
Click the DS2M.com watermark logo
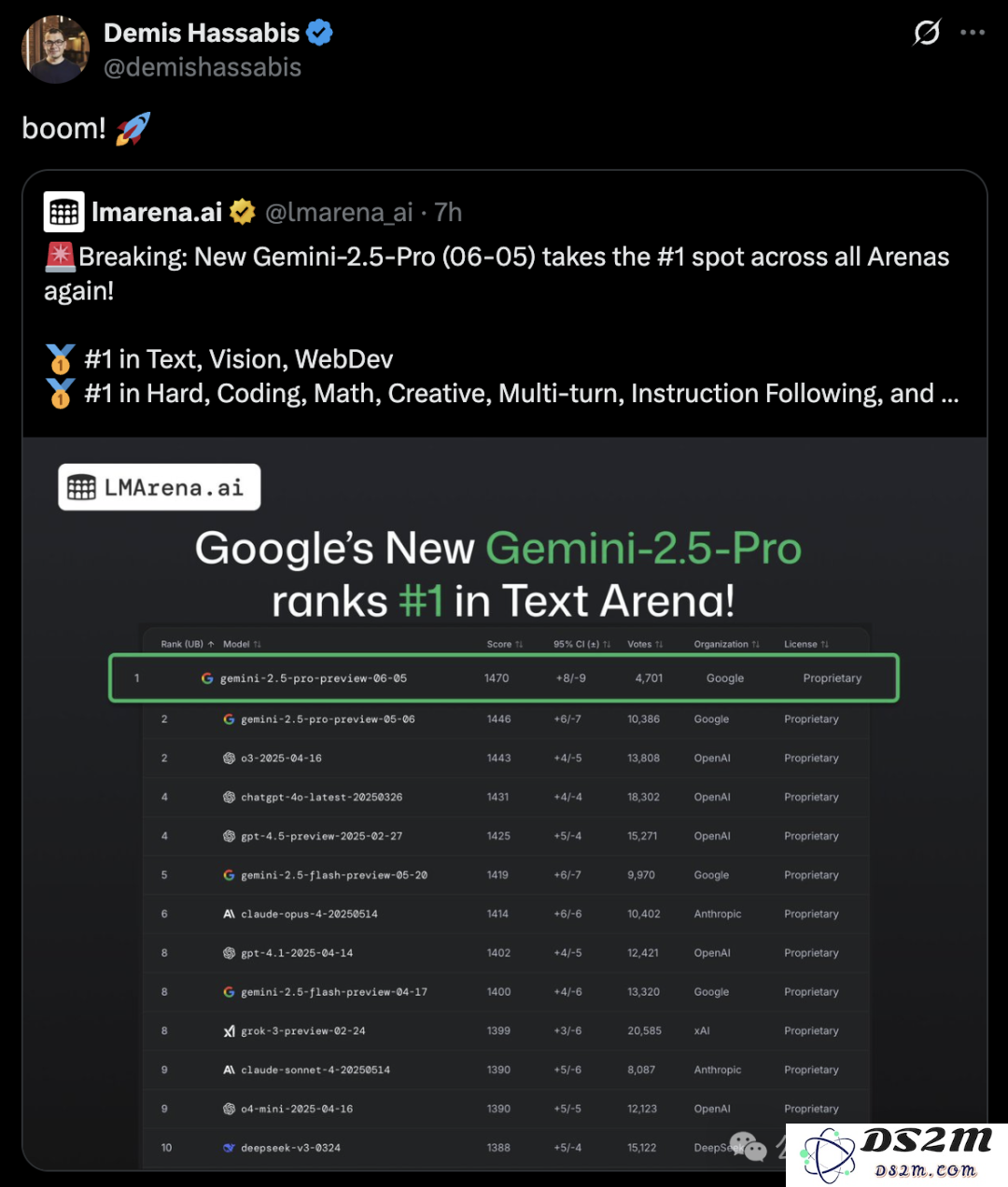coord(897,1154)
